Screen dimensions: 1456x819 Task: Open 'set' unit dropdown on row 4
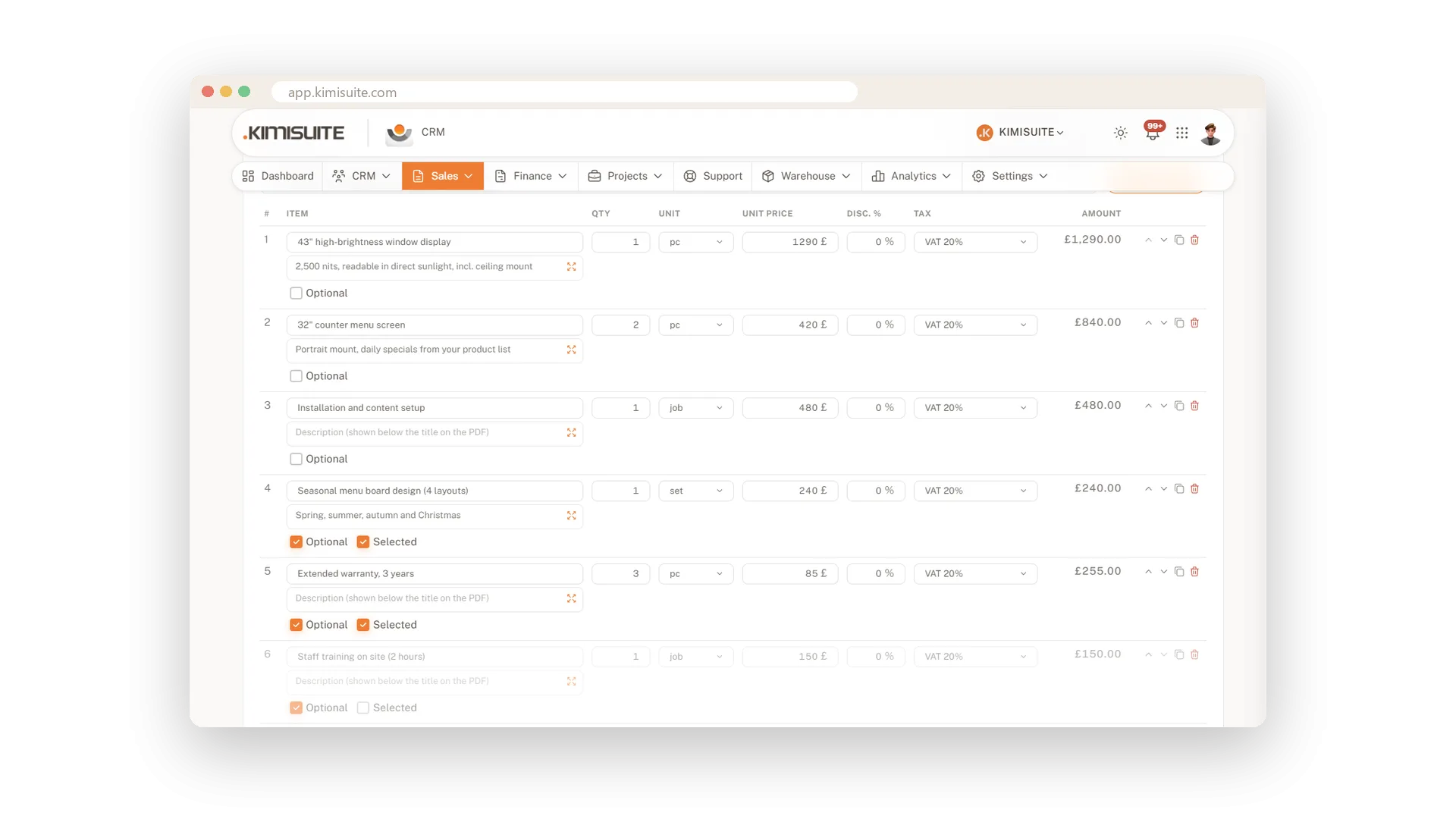pyautogui.click(x=695, y=491)
